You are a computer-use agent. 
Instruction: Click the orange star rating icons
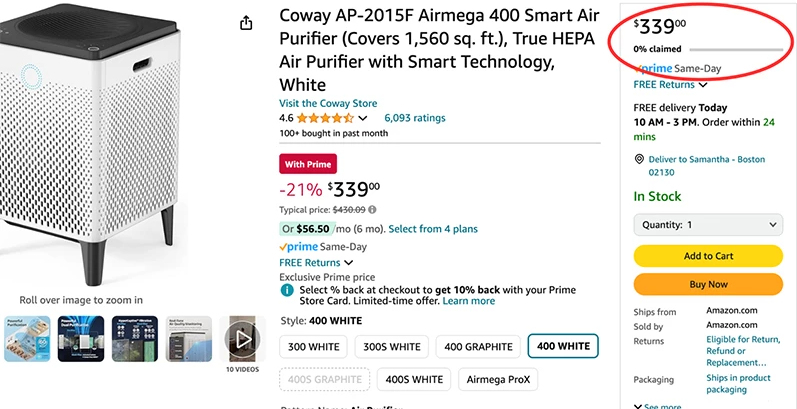(x=325, y=118)
